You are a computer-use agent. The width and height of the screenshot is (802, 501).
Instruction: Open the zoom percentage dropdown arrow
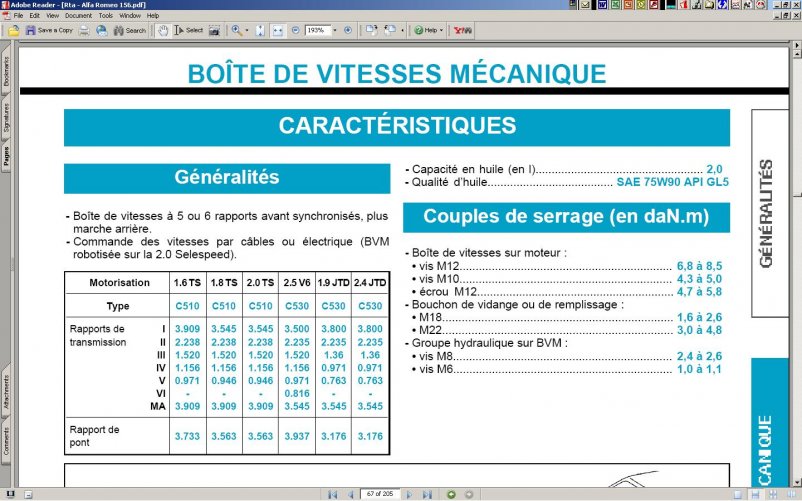coord(336,30)
